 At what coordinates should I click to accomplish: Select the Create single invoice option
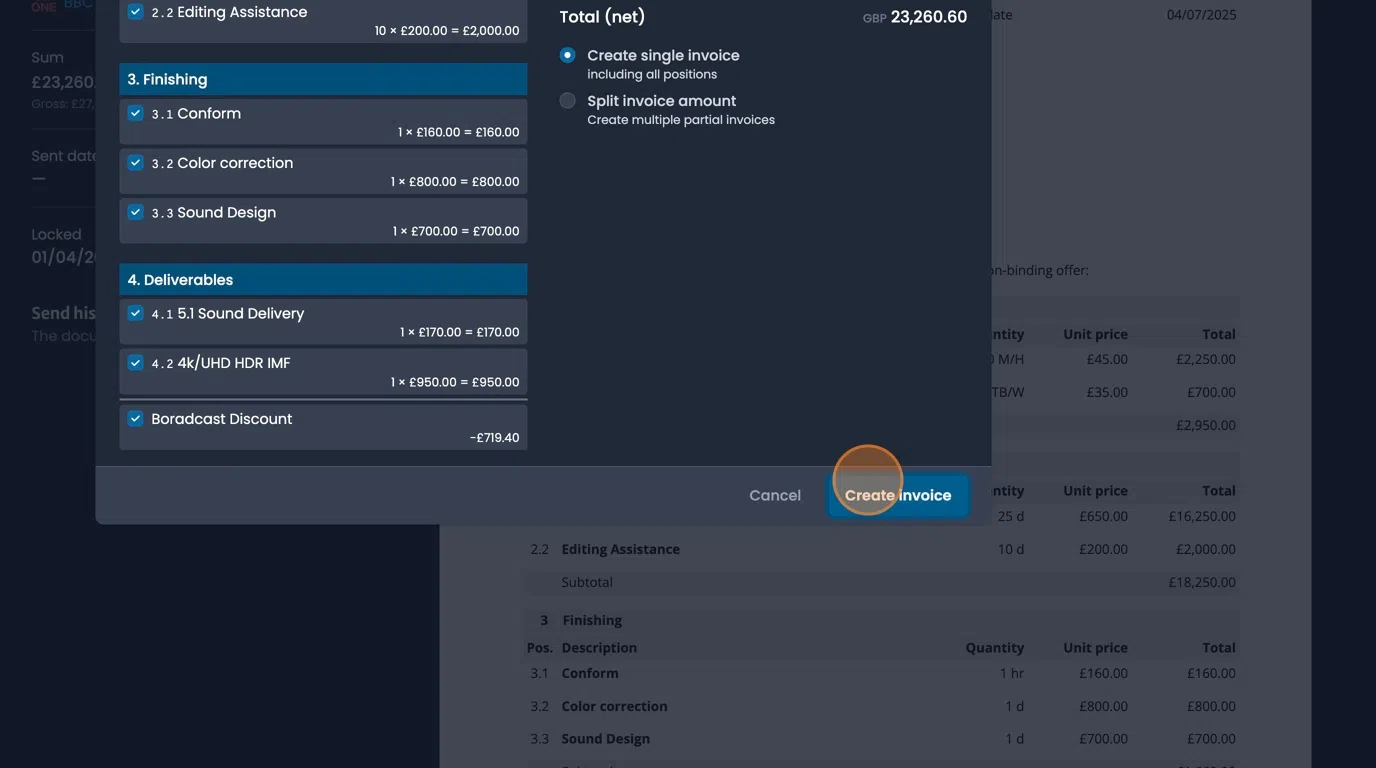tap(567, 55)
